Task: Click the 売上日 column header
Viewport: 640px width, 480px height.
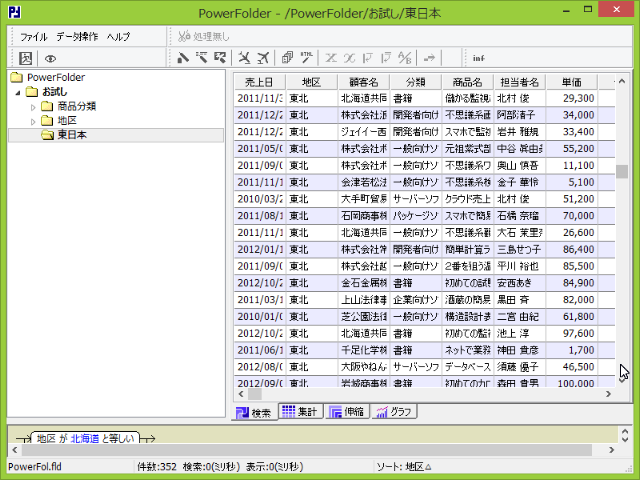Action: click(260, 82)
